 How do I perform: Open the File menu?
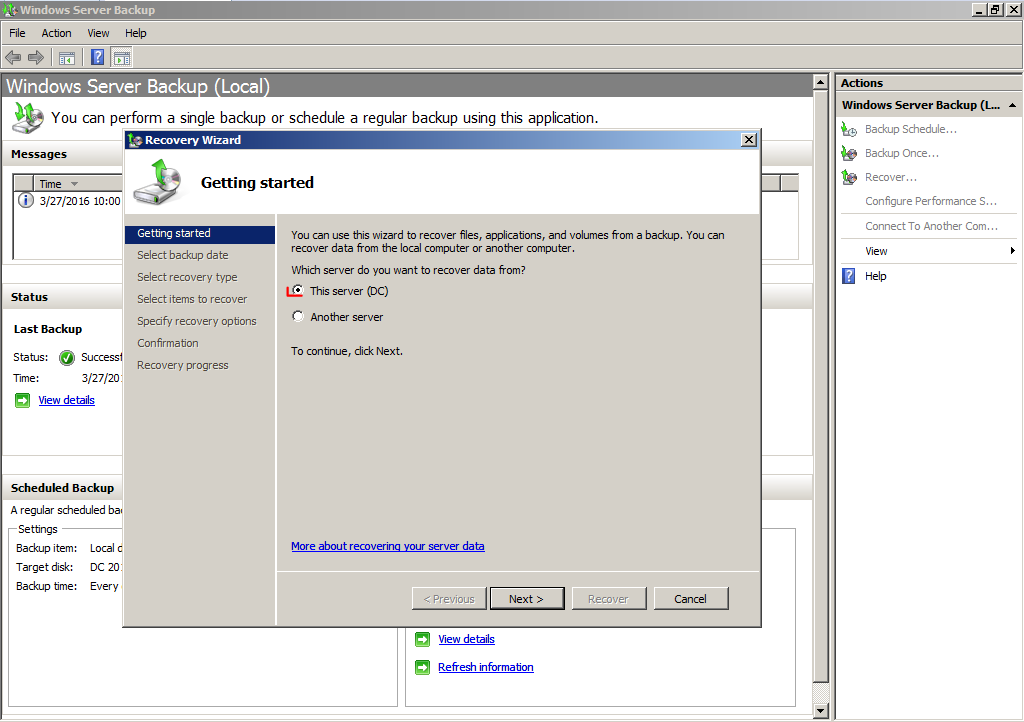[17, 33]
